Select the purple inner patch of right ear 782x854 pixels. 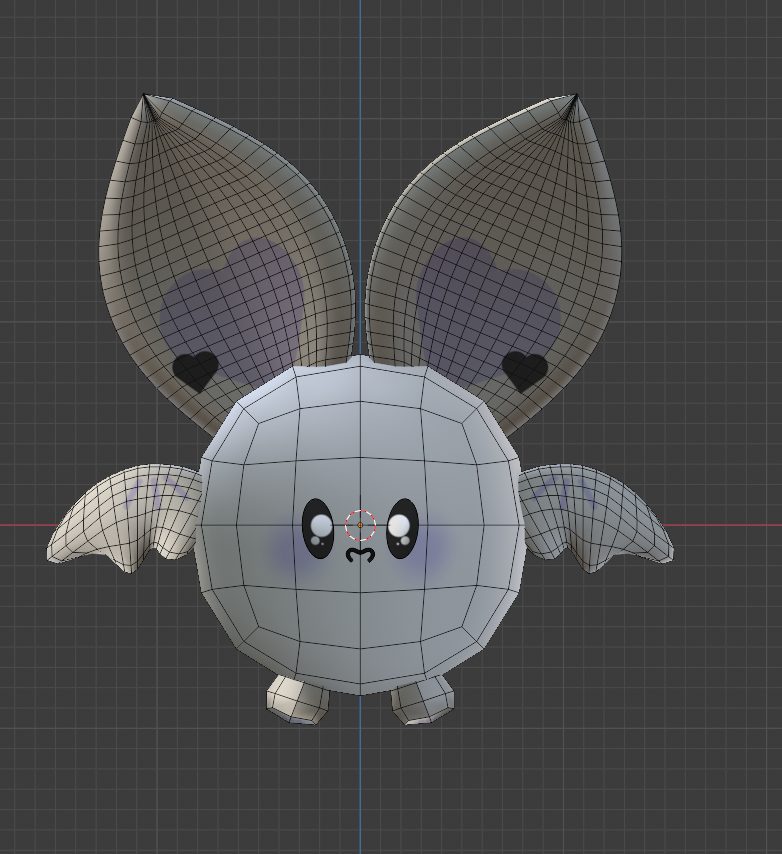point(487,310)
